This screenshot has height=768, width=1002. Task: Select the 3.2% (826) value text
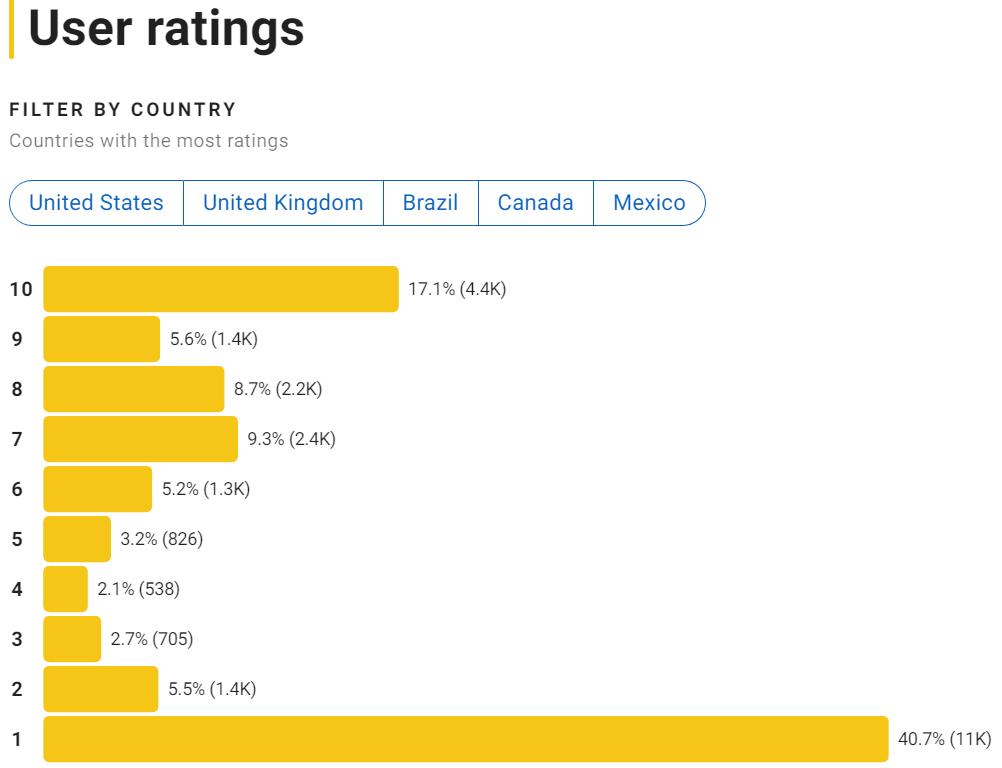161,539
